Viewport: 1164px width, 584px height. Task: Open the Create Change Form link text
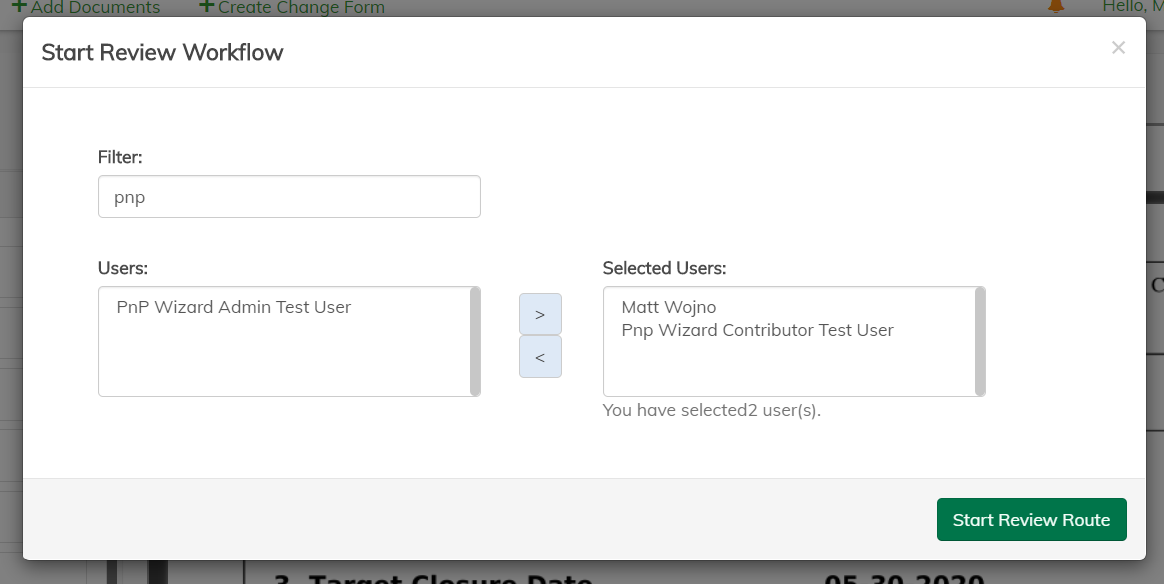click(302, 7)
